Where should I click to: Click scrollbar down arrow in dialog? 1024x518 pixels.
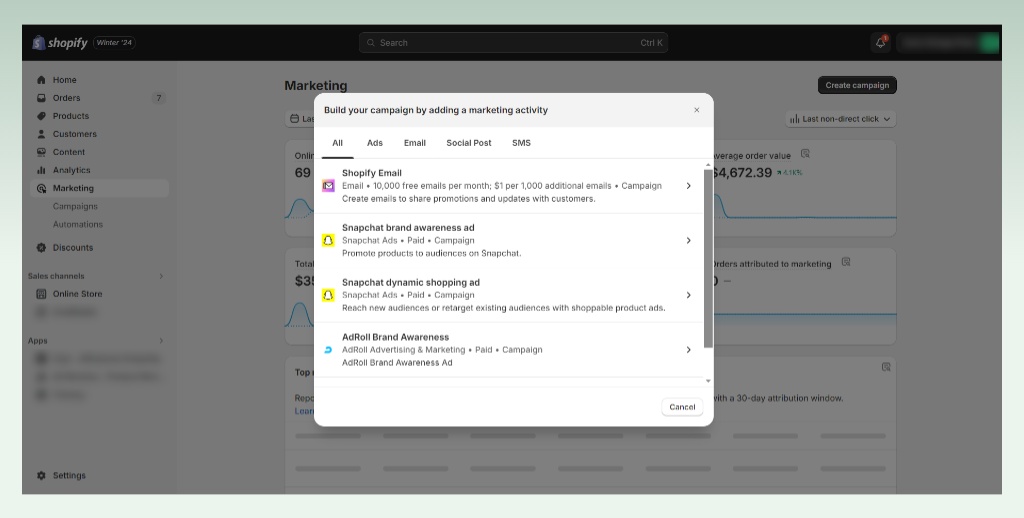click(x=708, y=381)
